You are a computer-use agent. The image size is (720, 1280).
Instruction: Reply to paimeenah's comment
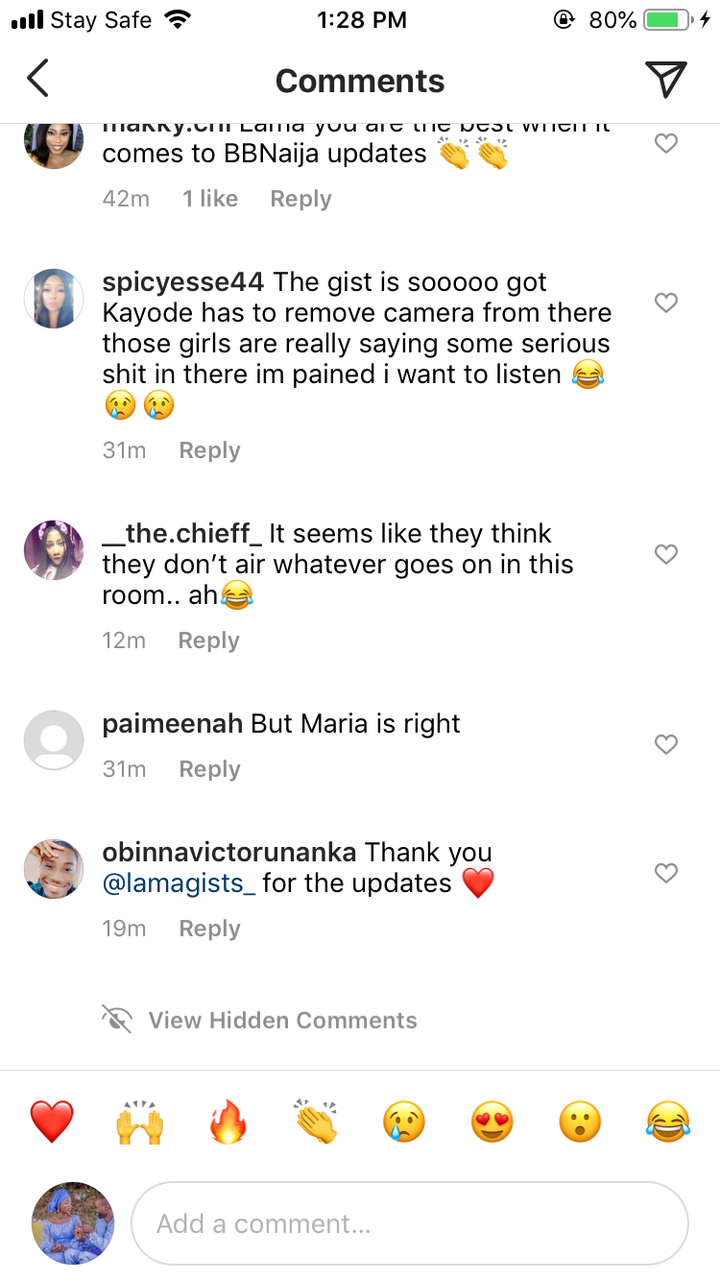[x=209, y=769]
